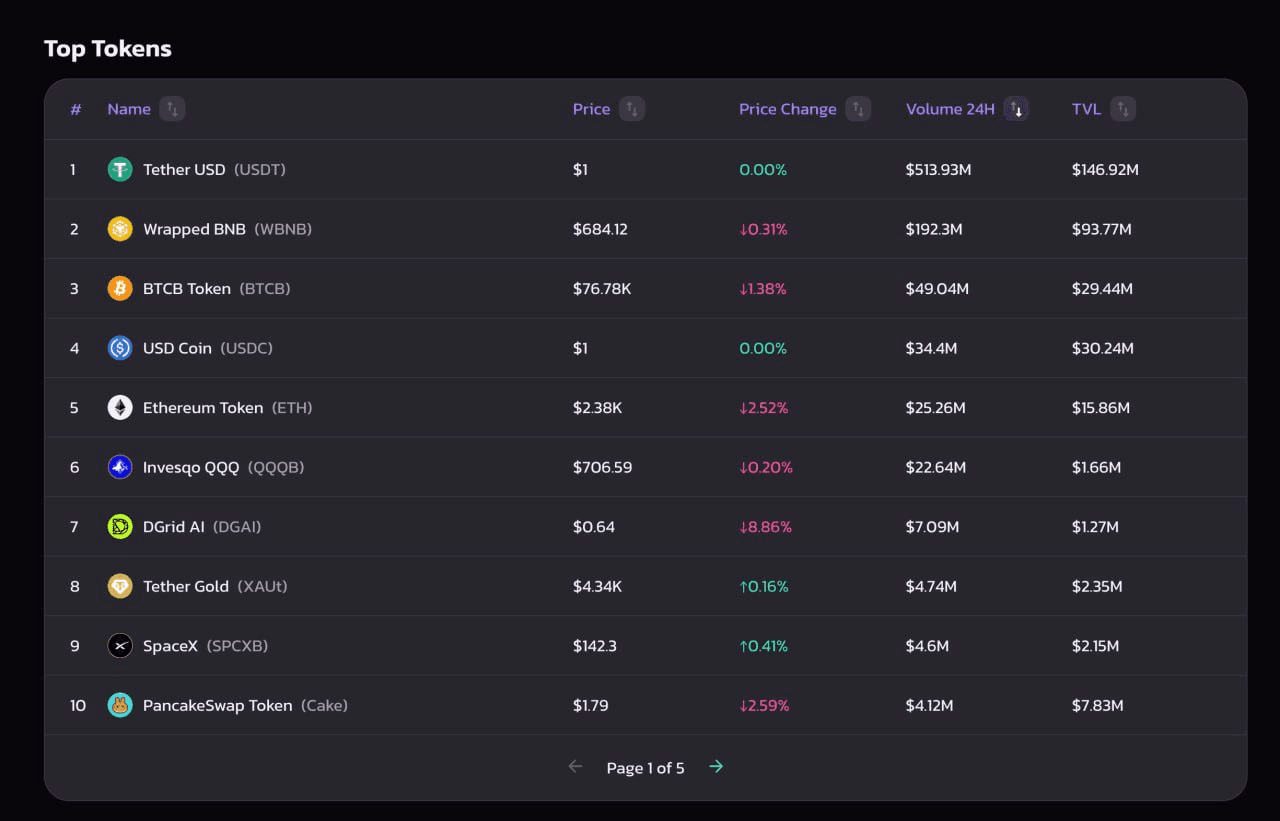Image resolution: width=1280 pixels, height=821 pixels.
Task: Click the 0.16% price change value
Action: 764,586
